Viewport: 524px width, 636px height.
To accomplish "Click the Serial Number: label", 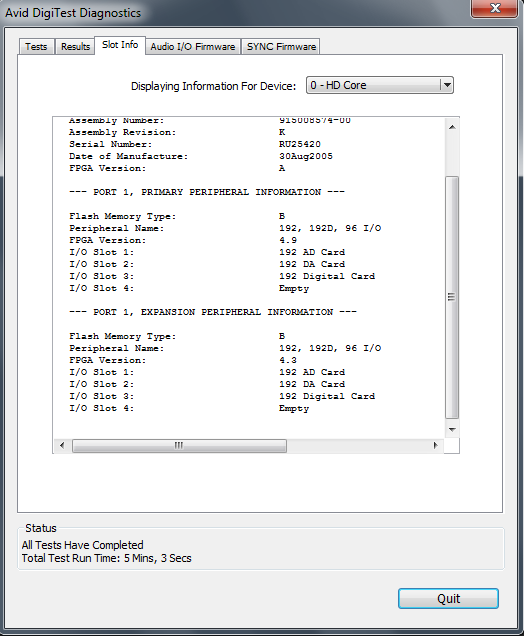I will tap(110, 144).
